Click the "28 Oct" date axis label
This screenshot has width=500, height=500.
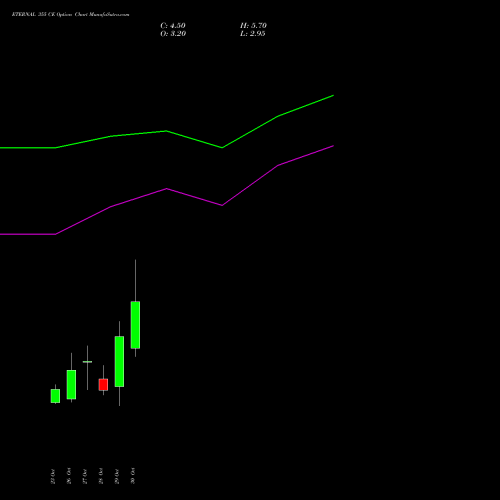point(101,476)
